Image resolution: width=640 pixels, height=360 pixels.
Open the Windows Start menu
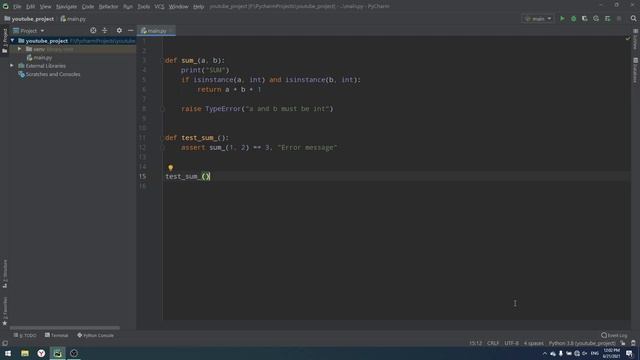tap(8, 353)
